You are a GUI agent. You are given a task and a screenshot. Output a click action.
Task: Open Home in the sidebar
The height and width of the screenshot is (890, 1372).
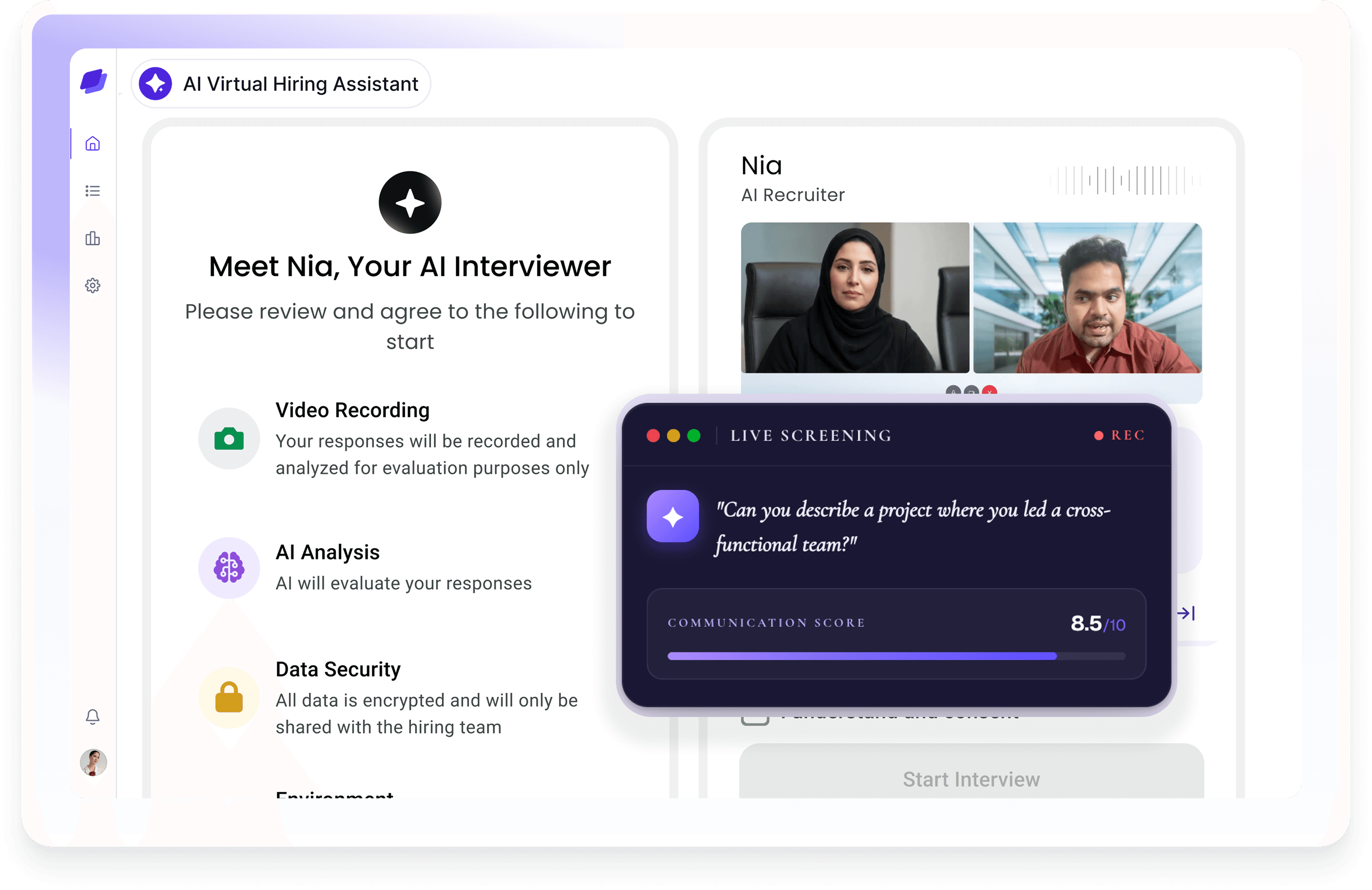point(93,144)
